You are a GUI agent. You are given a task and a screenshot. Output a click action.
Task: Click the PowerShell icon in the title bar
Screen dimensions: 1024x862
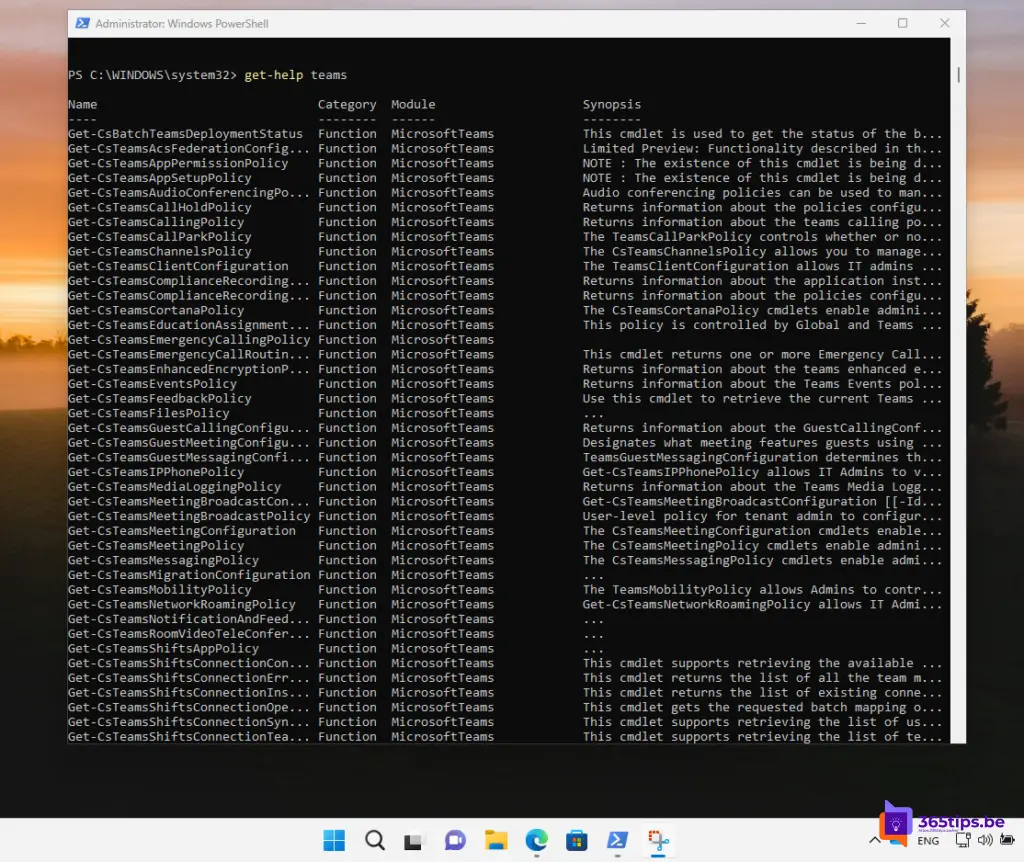pyautogui.click(x=82, y=23)
